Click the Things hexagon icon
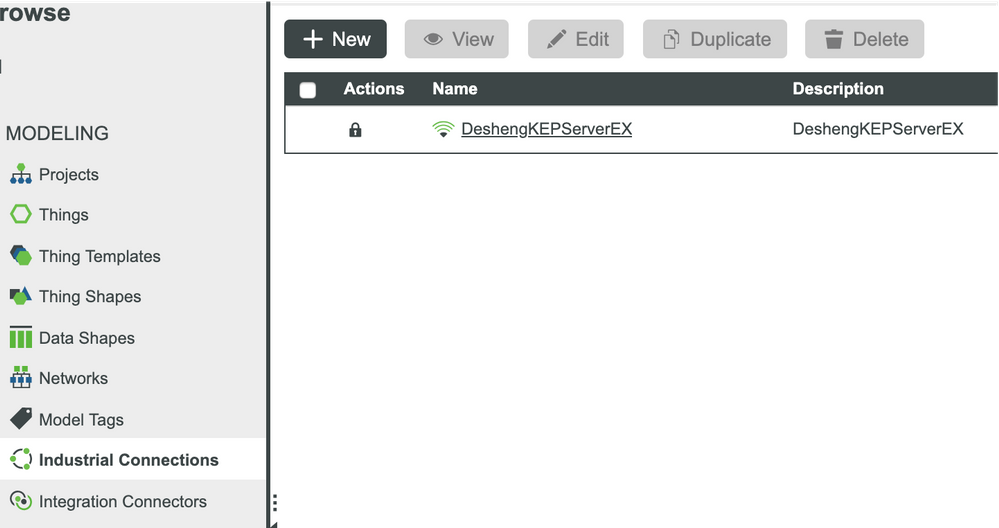The image size is (999, 528). point(20,214)
